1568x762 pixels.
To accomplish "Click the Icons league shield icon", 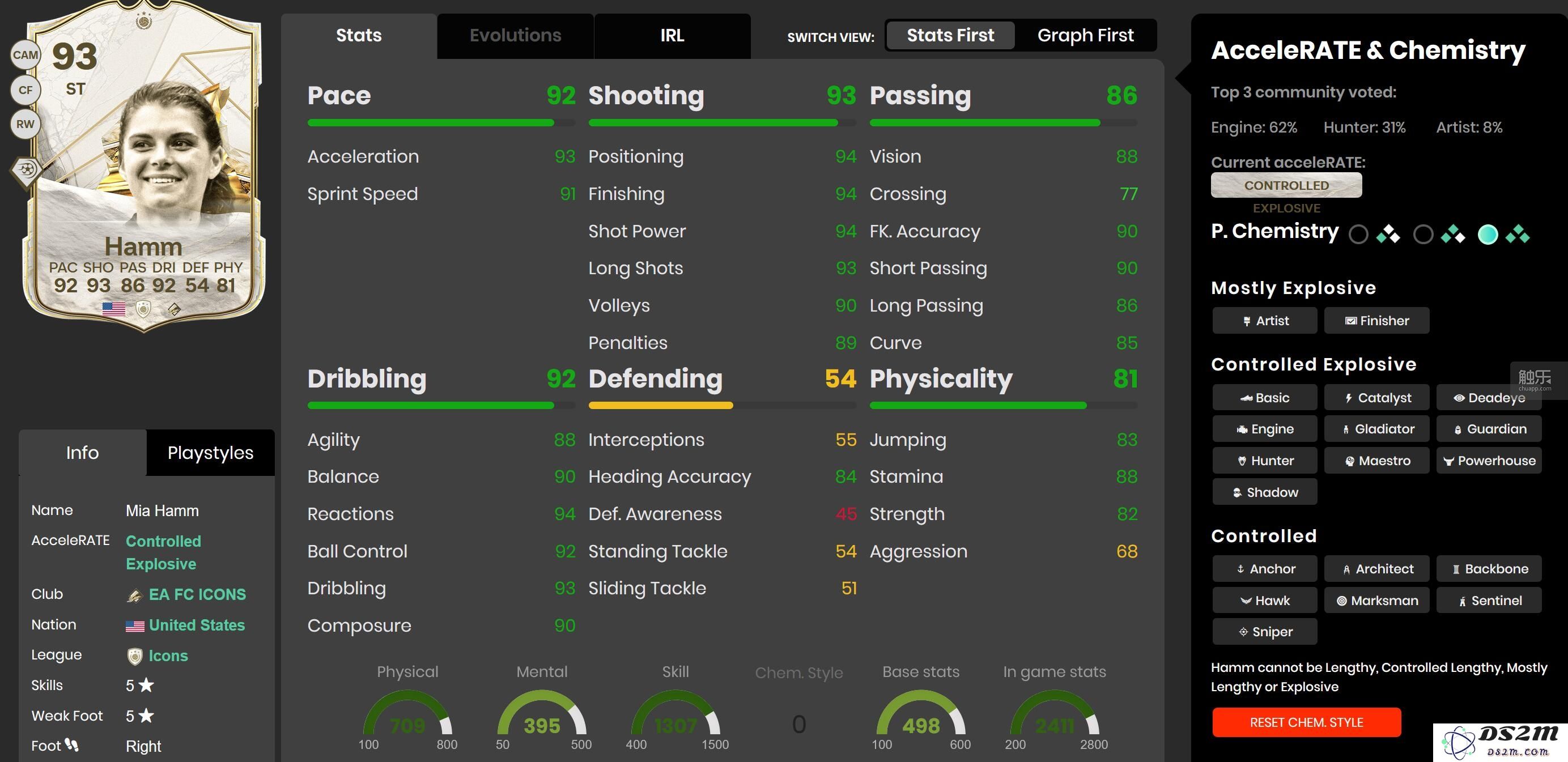I will tap(134, 656).
